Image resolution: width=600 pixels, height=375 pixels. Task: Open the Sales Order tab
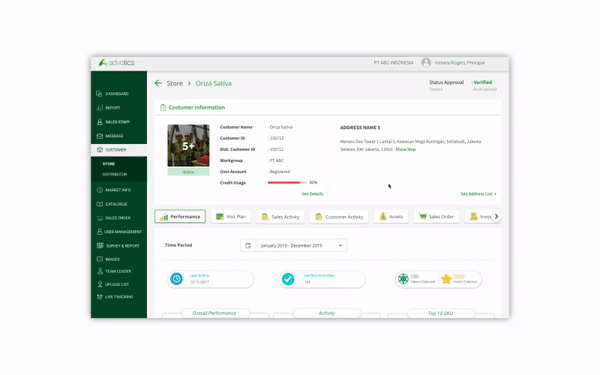(436, 217)
